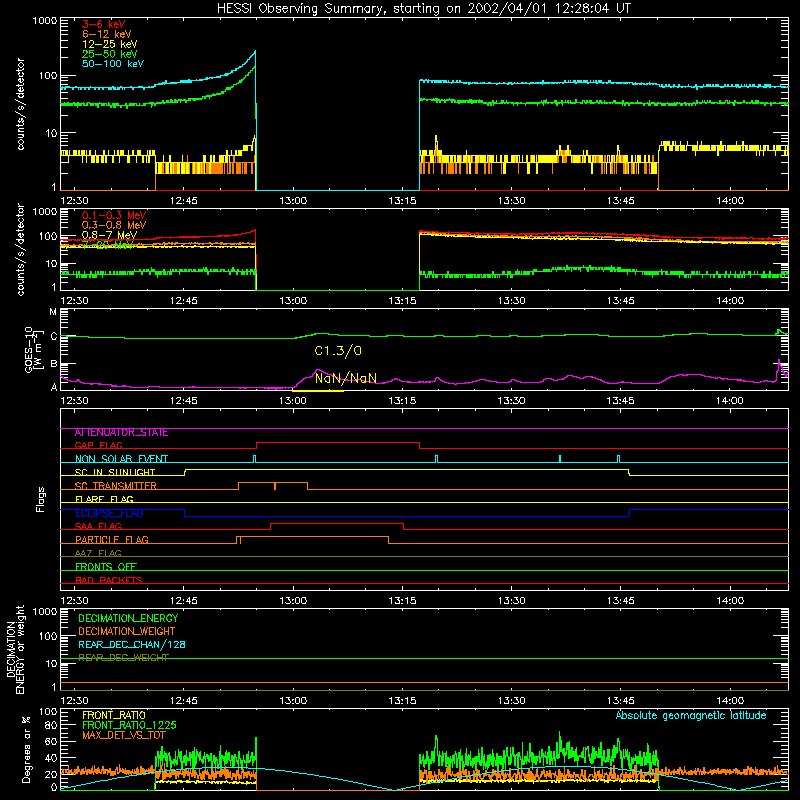800x800 pixels.
Task: Click the PARTICLE_FLAG label
Action: 112,540
